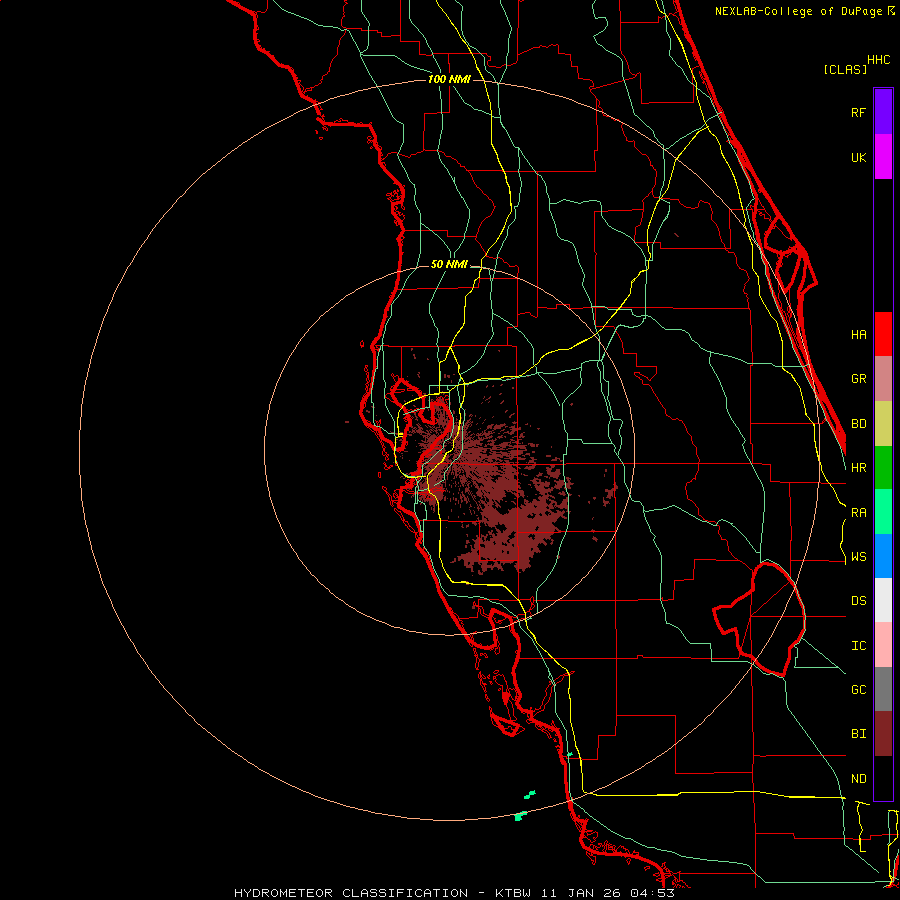Click the UK magenta color swatch
Image resolution: width=900 pixels, height=900 pixels.
point(883,157)
